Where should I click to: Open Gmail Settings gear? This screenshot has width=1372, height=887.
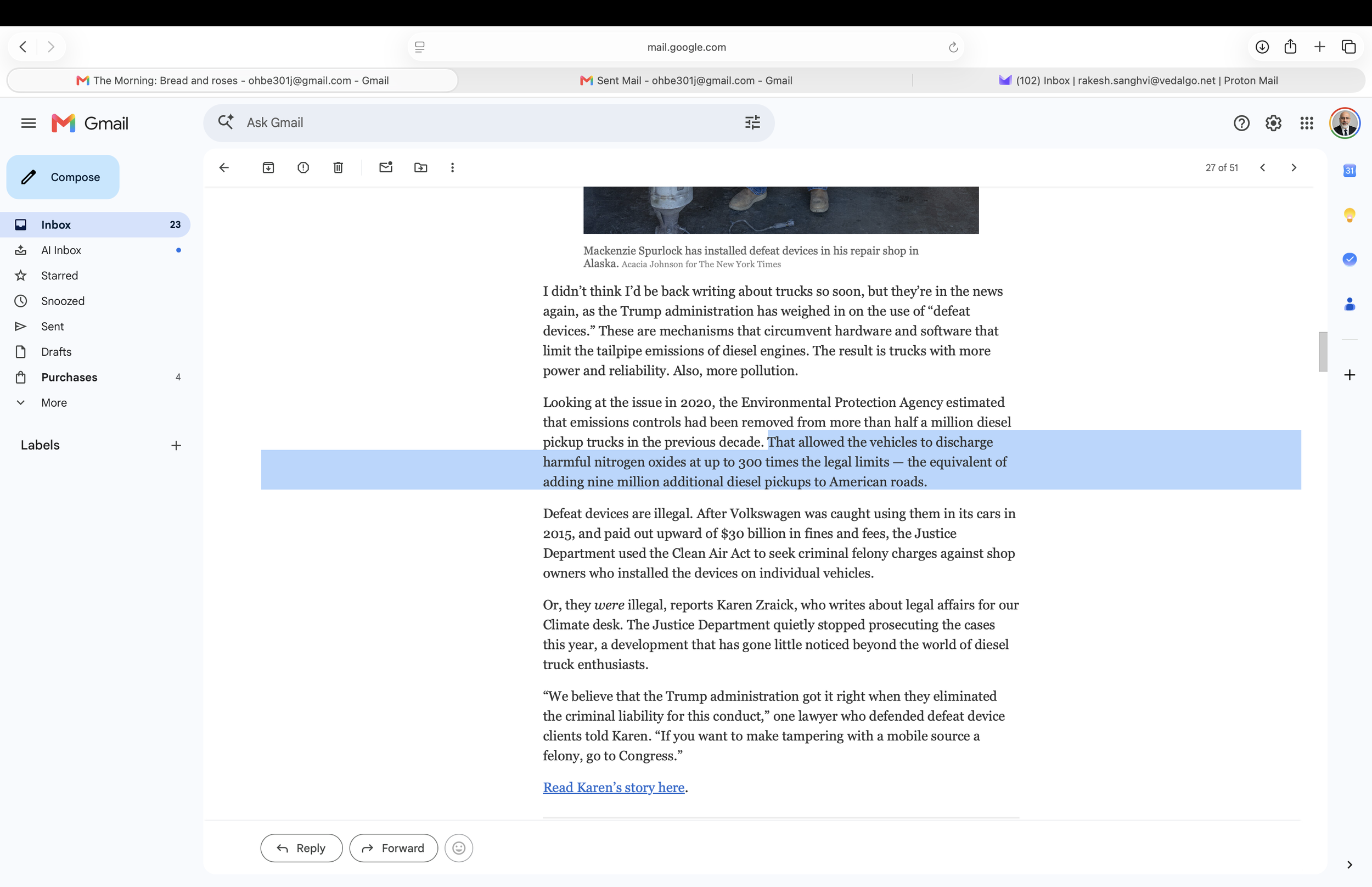click(x=1274, y=123)
